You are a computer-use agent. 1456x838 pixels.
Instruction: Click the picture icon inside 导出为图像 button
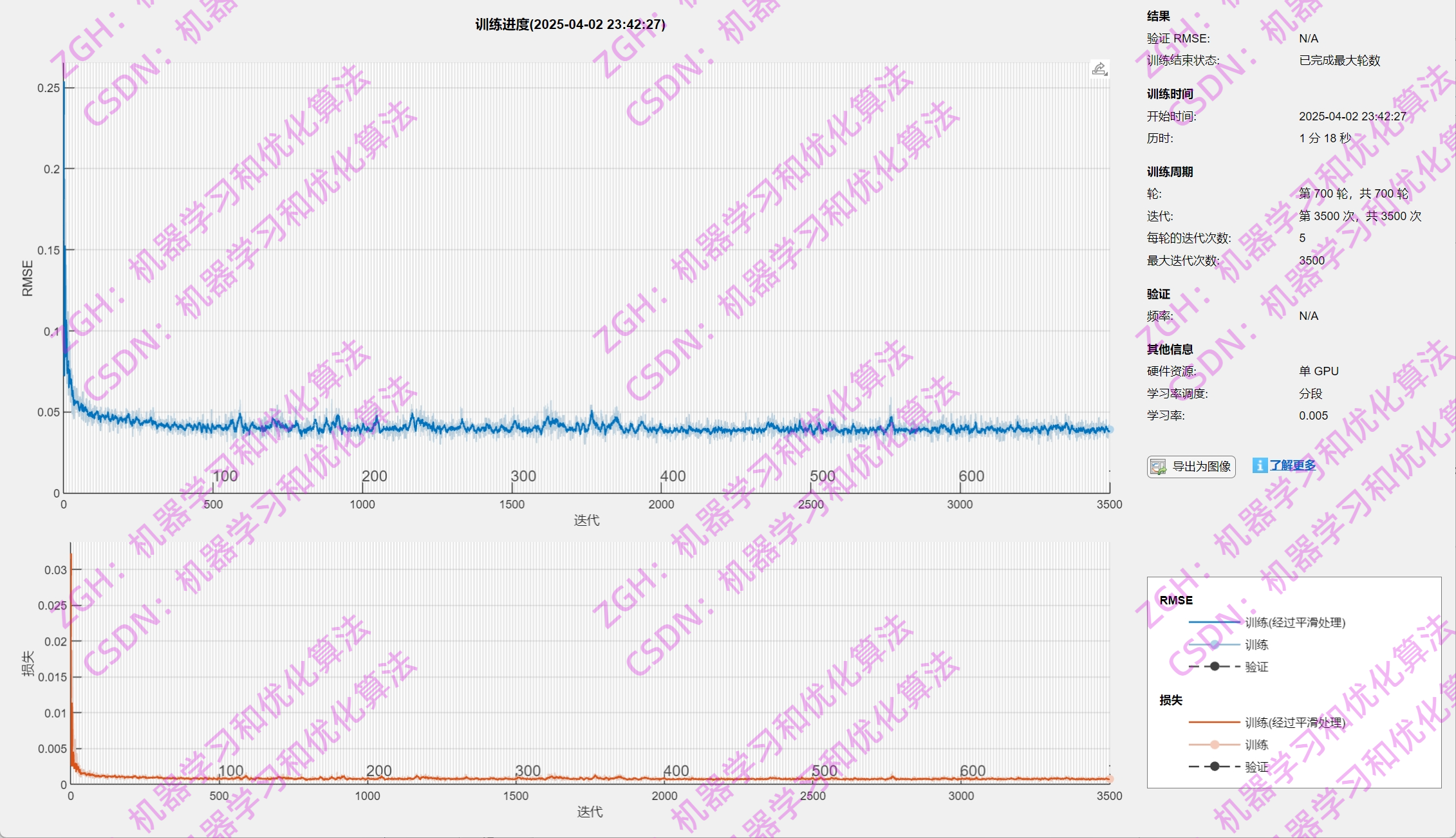(x=1158, y=467)
